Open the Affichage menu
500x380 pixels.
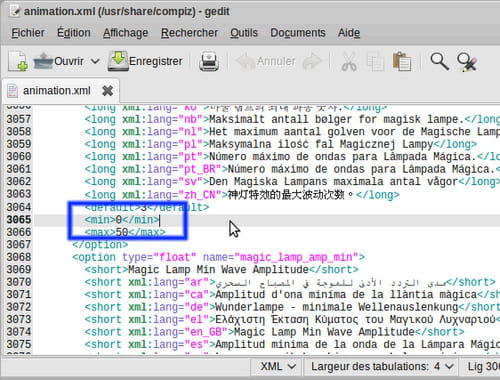click(x=126, y=33)
